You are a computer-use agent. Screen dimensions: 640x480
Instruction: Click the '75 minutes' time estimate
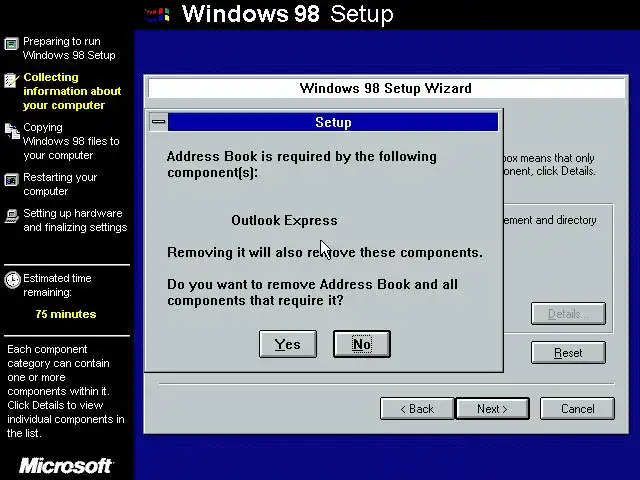click(66, 314)
